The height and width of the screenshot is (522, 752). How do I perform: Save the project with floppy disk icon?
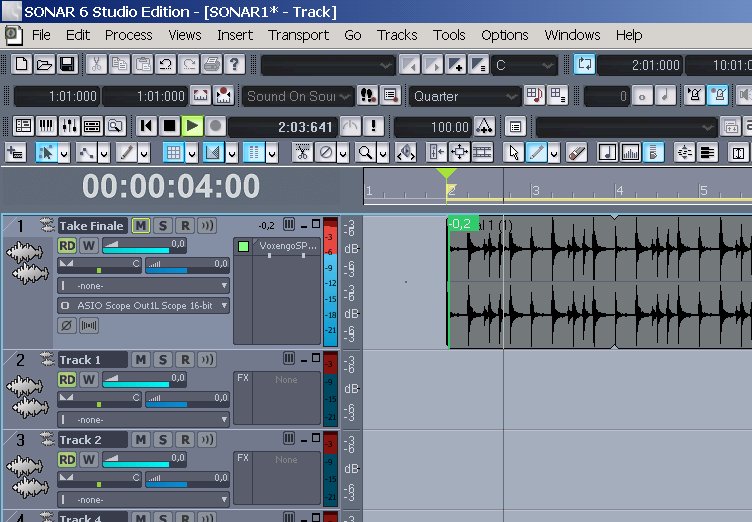coord(67,64)
